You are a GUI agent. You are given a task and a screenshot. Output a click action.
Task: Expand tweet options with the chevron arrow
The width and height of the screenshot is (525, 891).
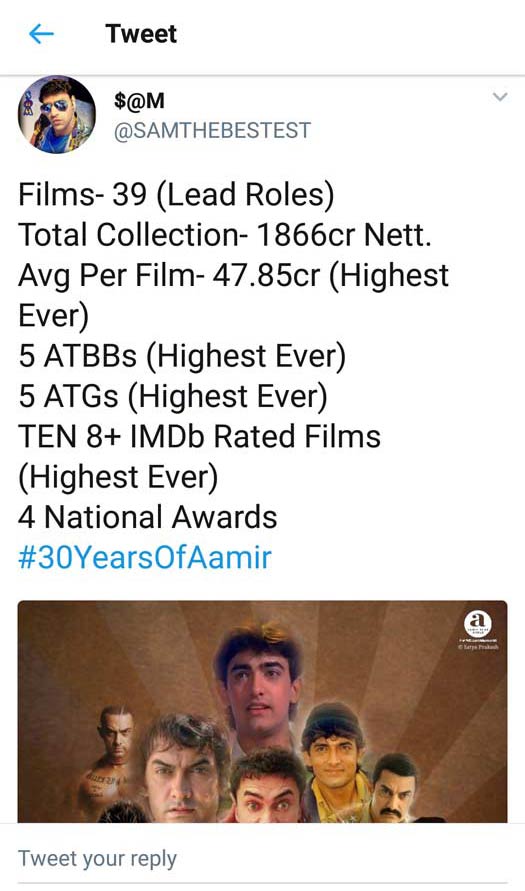[x=499, y=97]
